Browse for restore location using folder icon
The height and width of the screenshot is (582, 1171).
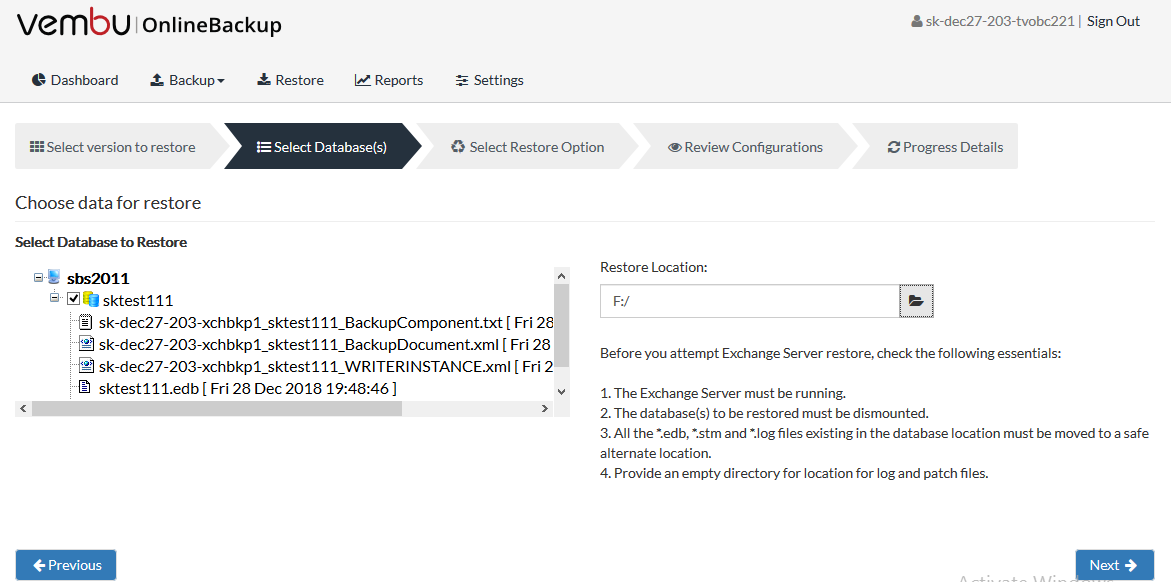tap(916, 301)
